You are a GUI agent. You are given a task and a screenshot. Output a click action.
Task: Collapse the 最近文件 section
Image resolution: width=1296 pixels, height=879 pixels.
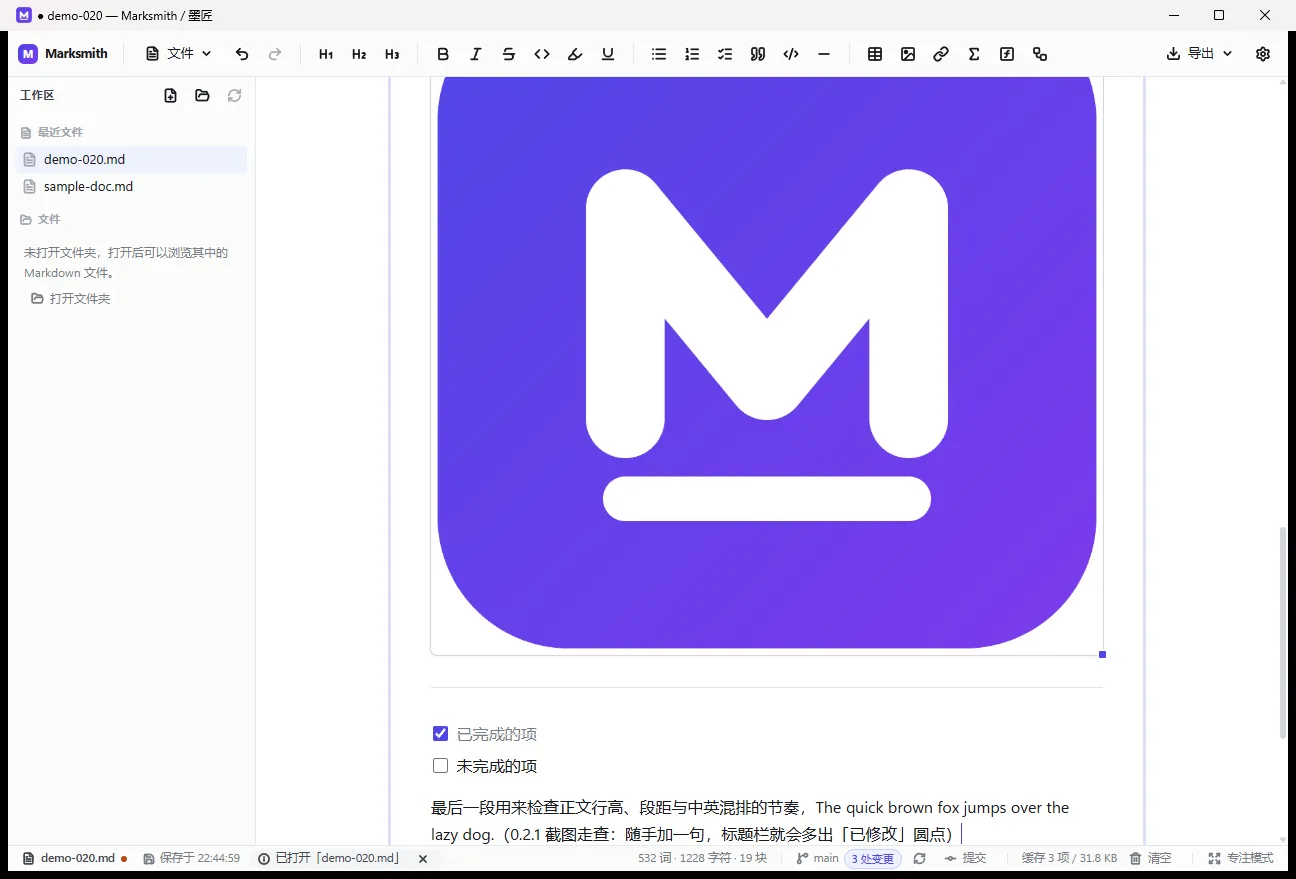52,132
